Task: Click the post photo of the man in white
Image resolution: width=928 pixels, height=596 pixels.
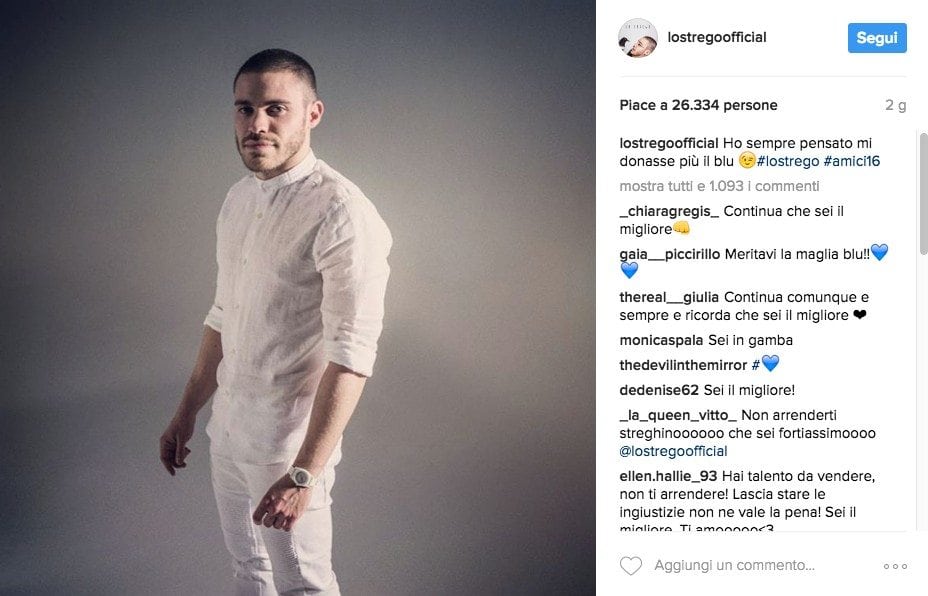Action: point(298,298)
